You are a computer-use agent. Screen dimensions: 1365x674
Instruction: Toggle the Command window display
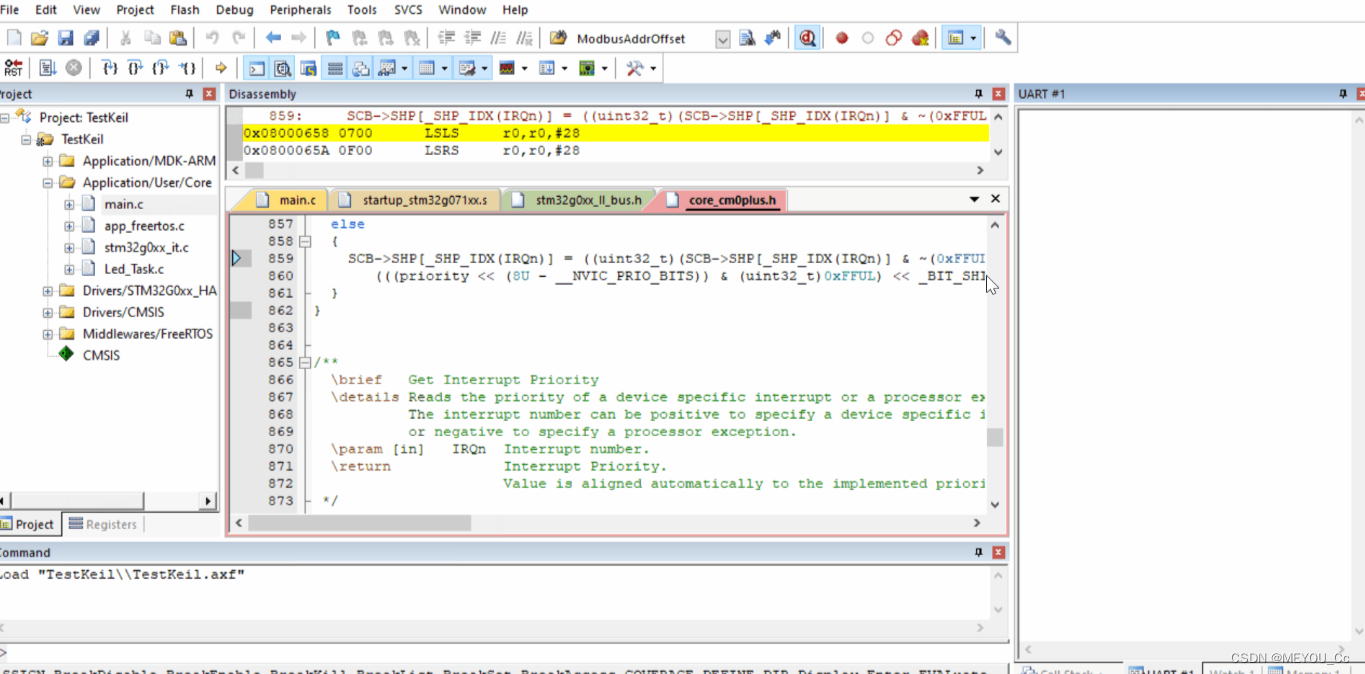point(257,68)
